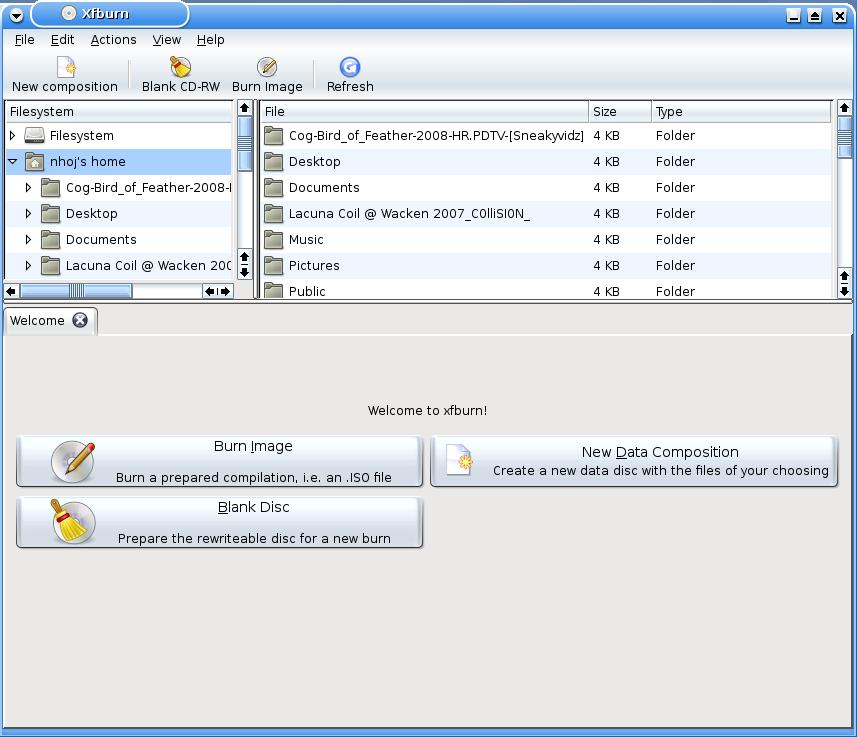Expand the Filesystem tree node

click(x=13, y=136)
